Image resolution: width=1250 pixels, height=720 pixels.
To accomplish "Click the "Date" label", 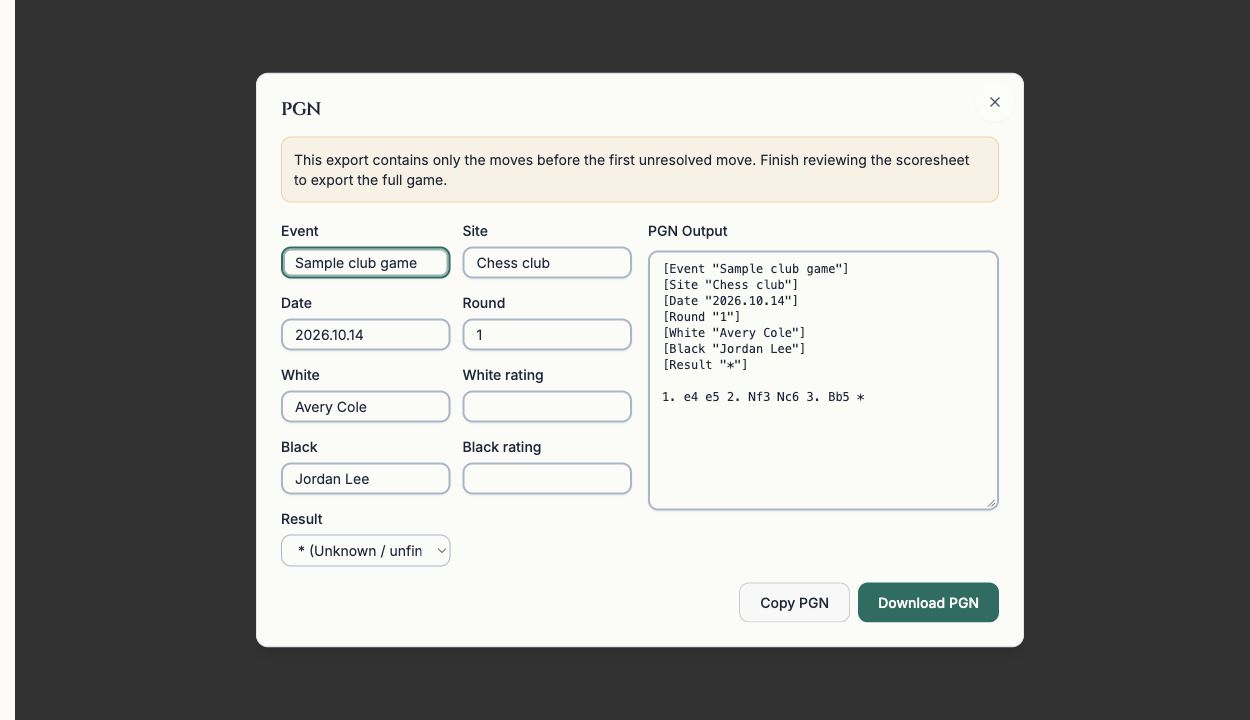I will point(296,303).
